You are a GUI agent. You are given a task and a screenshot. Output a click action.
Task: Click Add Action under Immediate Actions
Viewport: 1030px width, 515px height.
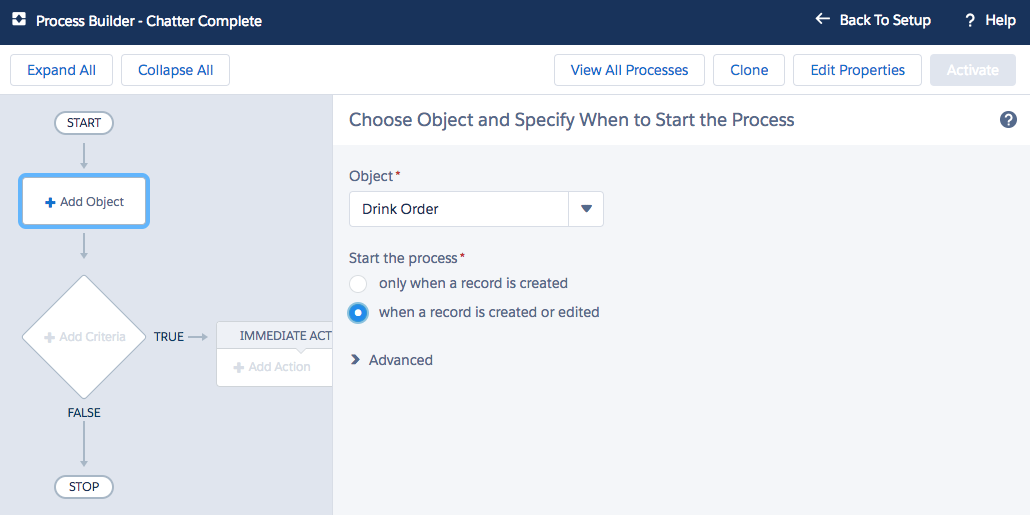(x=272, y=367)
